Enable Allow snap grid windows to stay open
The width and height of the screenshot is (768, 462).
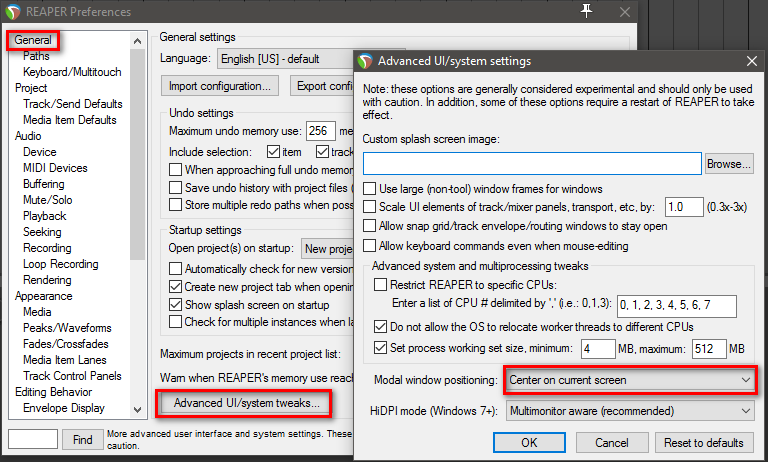370,226
